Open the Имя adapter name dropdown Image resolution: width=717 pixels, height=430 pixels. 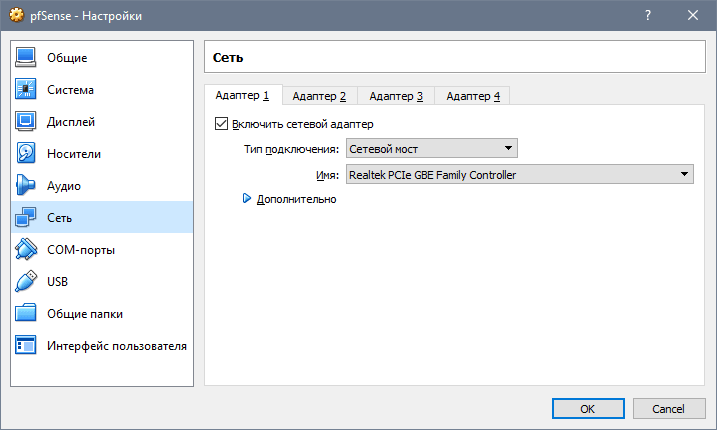[519, 175]
